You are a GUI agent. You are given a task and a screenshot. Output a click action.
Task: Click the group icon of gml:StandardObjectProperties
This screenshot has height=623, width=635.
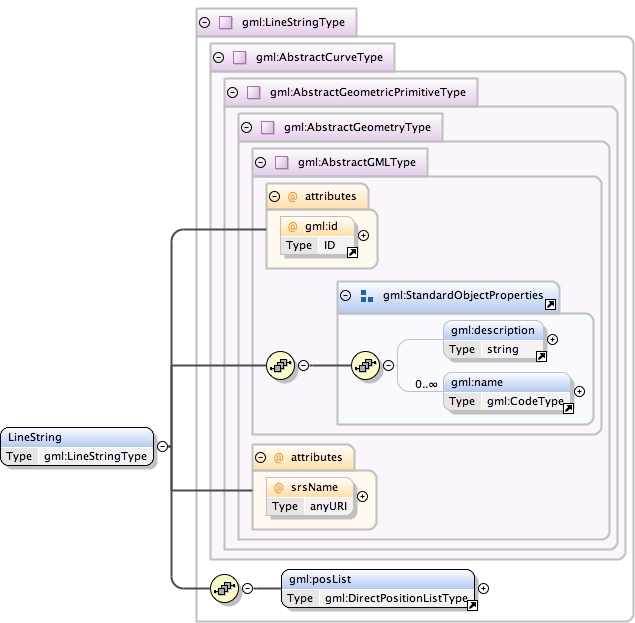pyautogui.click(x=367, y=296)
